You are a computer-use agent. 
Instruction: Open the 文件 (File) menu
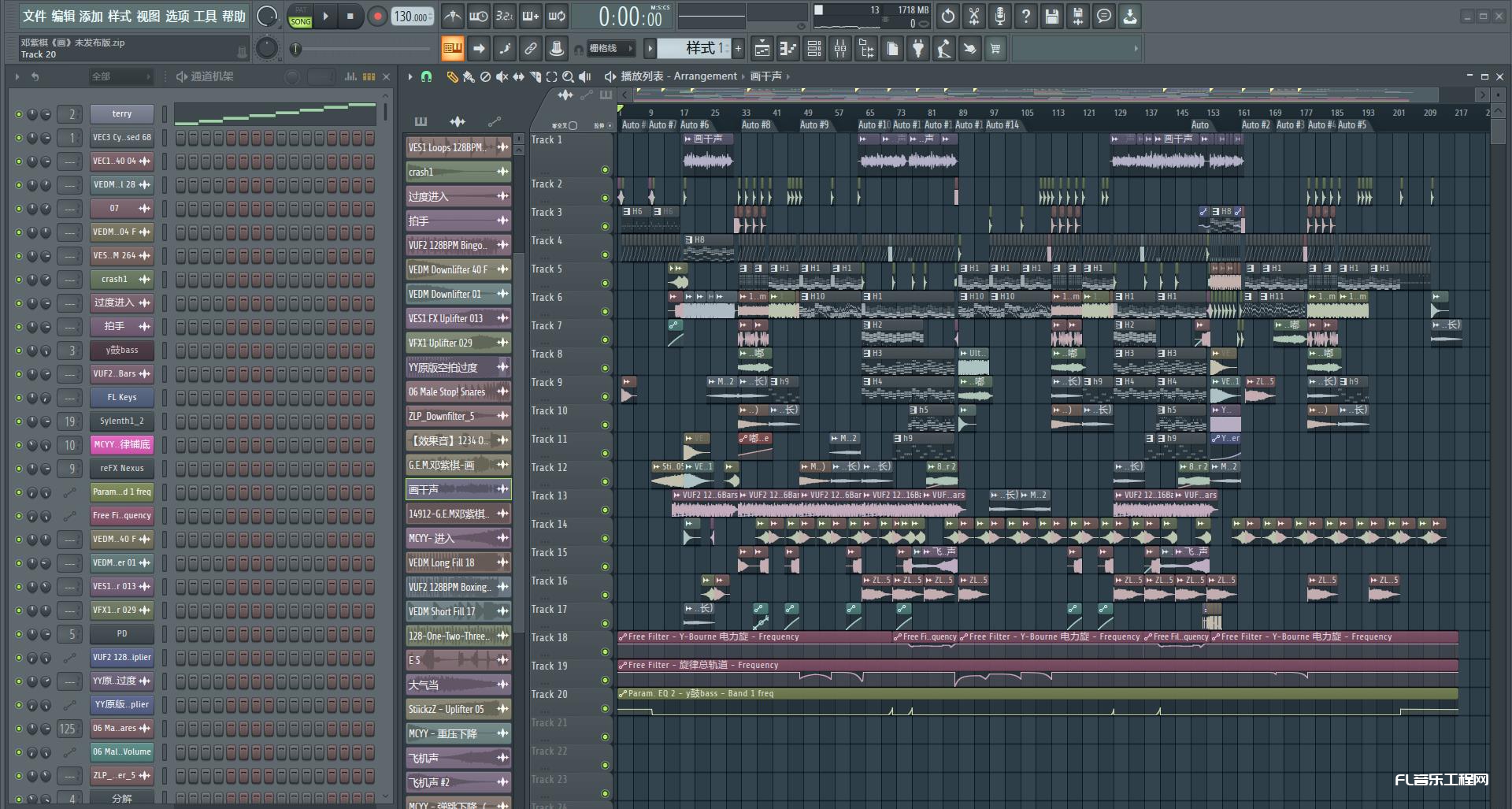[35, 16]
